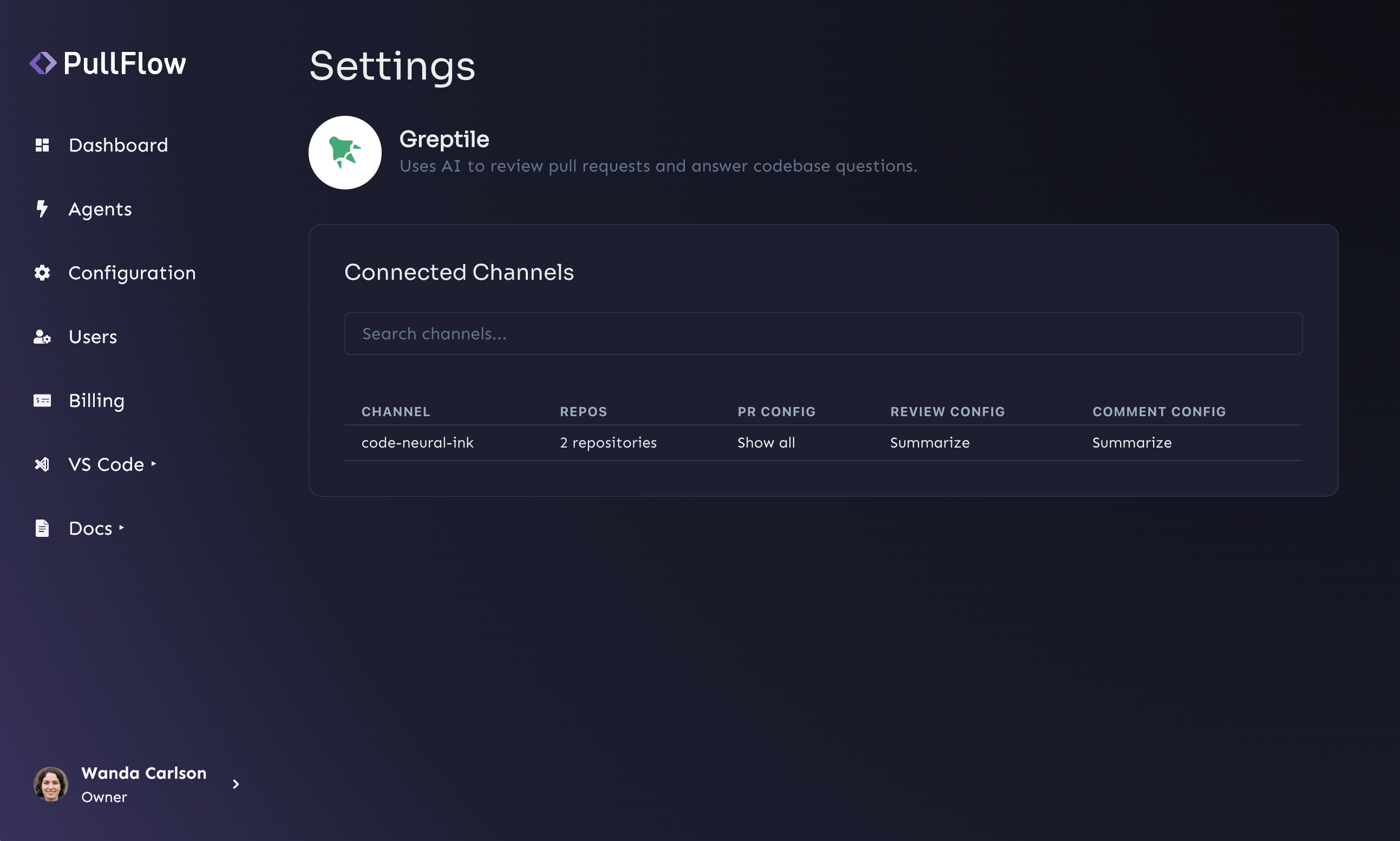Click the Users person-gear icon
Viewport: 1400px width, 841px height.
(x=42, y=337)
